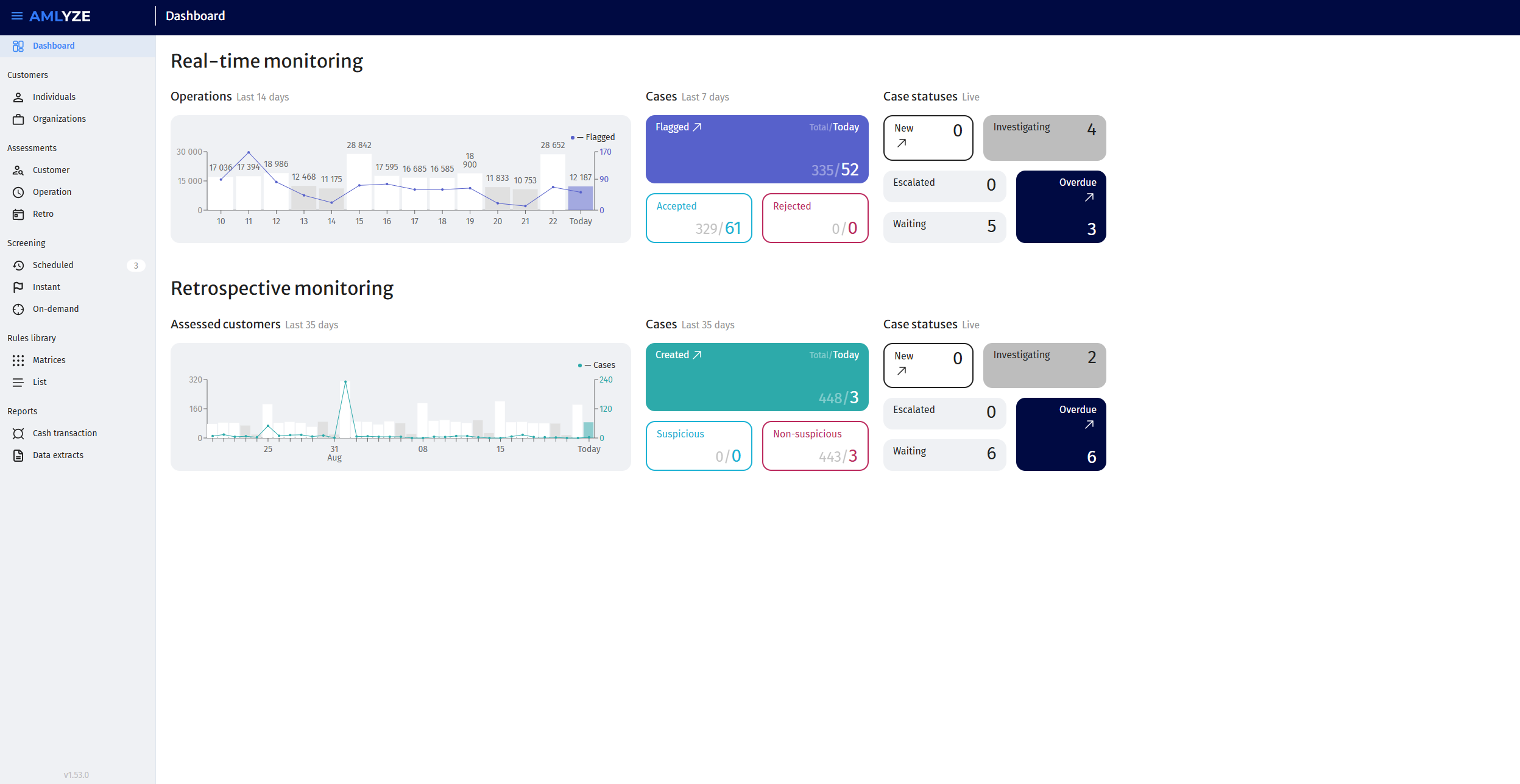This screenshot has width=1520, height=784.
Task: Open the retrospective Created cases card
Action: [757, 377]
